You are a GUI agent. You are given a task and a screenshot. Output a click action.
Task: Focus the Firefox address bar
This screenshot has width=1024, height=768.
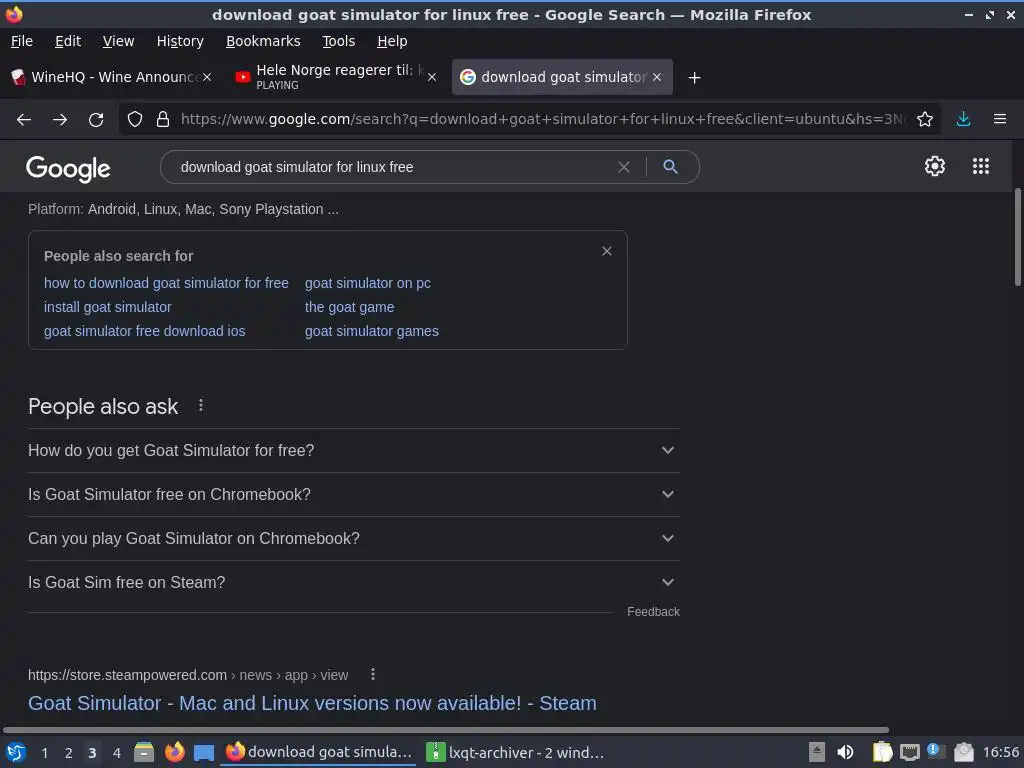(542, 119)
